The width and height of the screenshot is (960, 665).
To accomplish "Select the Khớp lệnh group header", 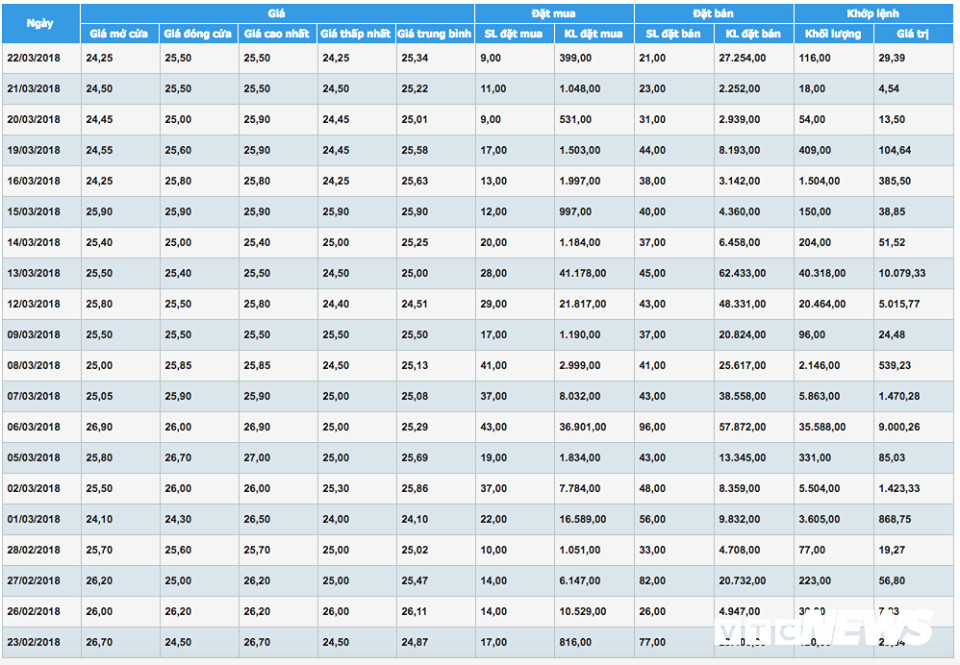I will [872, 14].
